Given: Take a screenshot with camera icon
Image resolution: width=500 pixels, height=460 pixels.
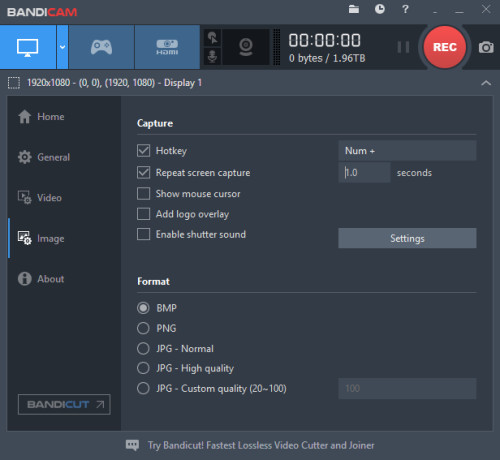Looking at the screenshot, I should 486,47.
